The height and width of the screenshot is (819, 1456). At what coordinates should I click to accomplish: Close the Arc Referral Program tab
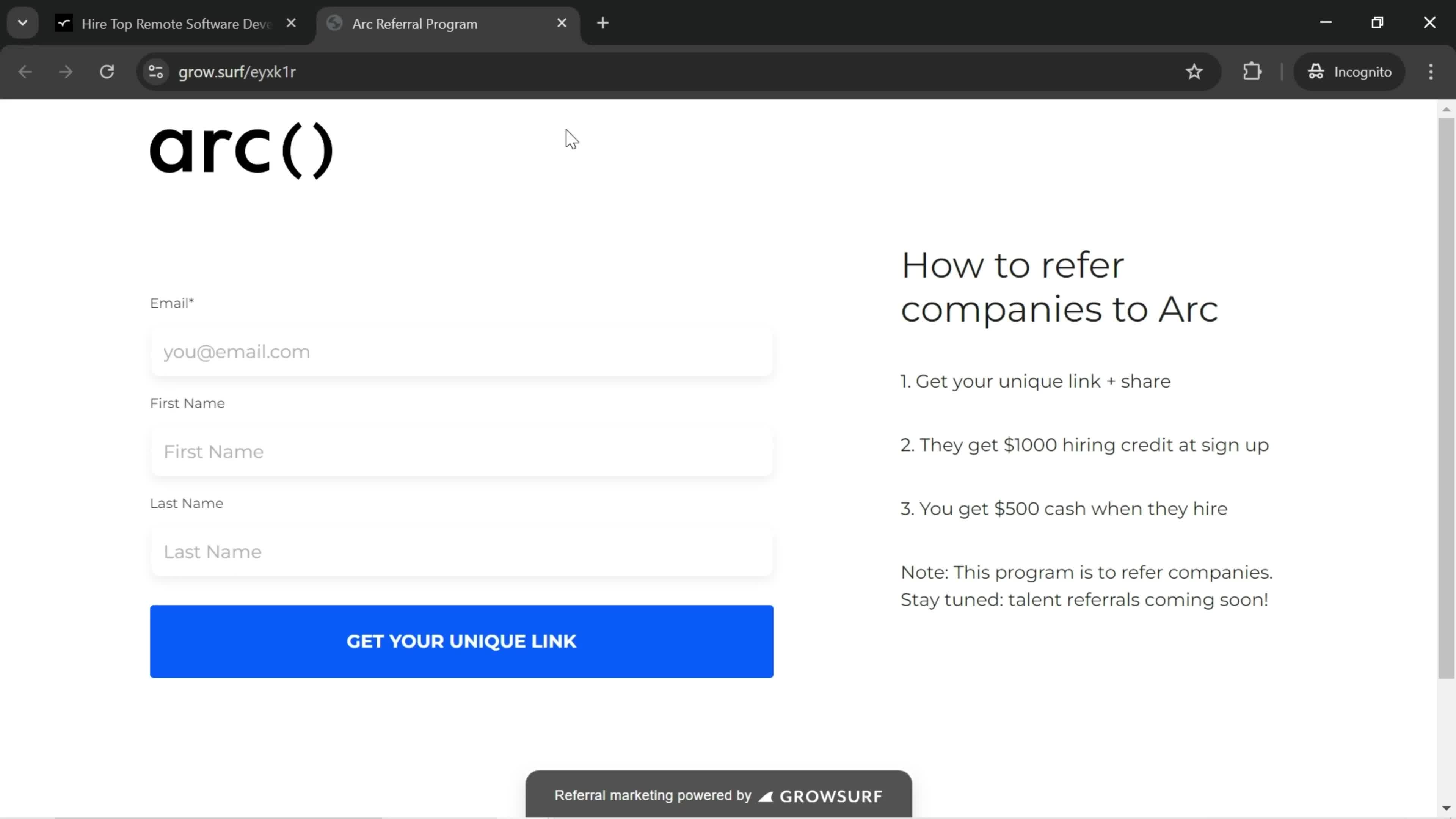562,23
